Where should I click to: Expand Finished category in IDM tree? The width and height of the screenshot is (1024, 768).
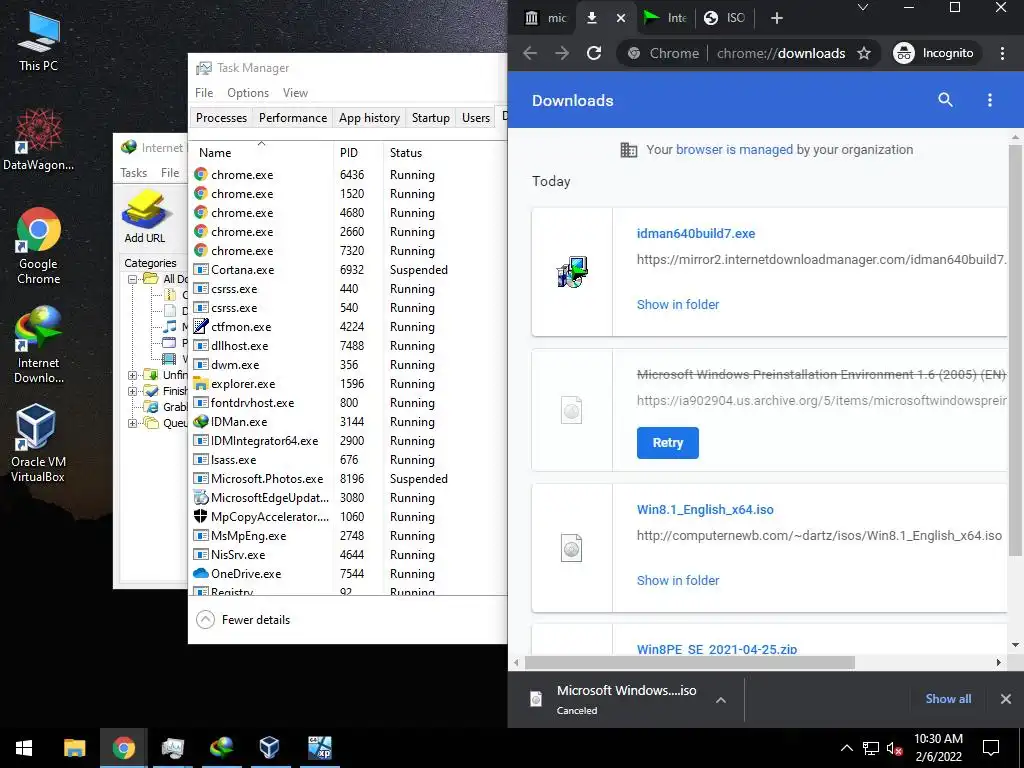click(x=133, y=391)
